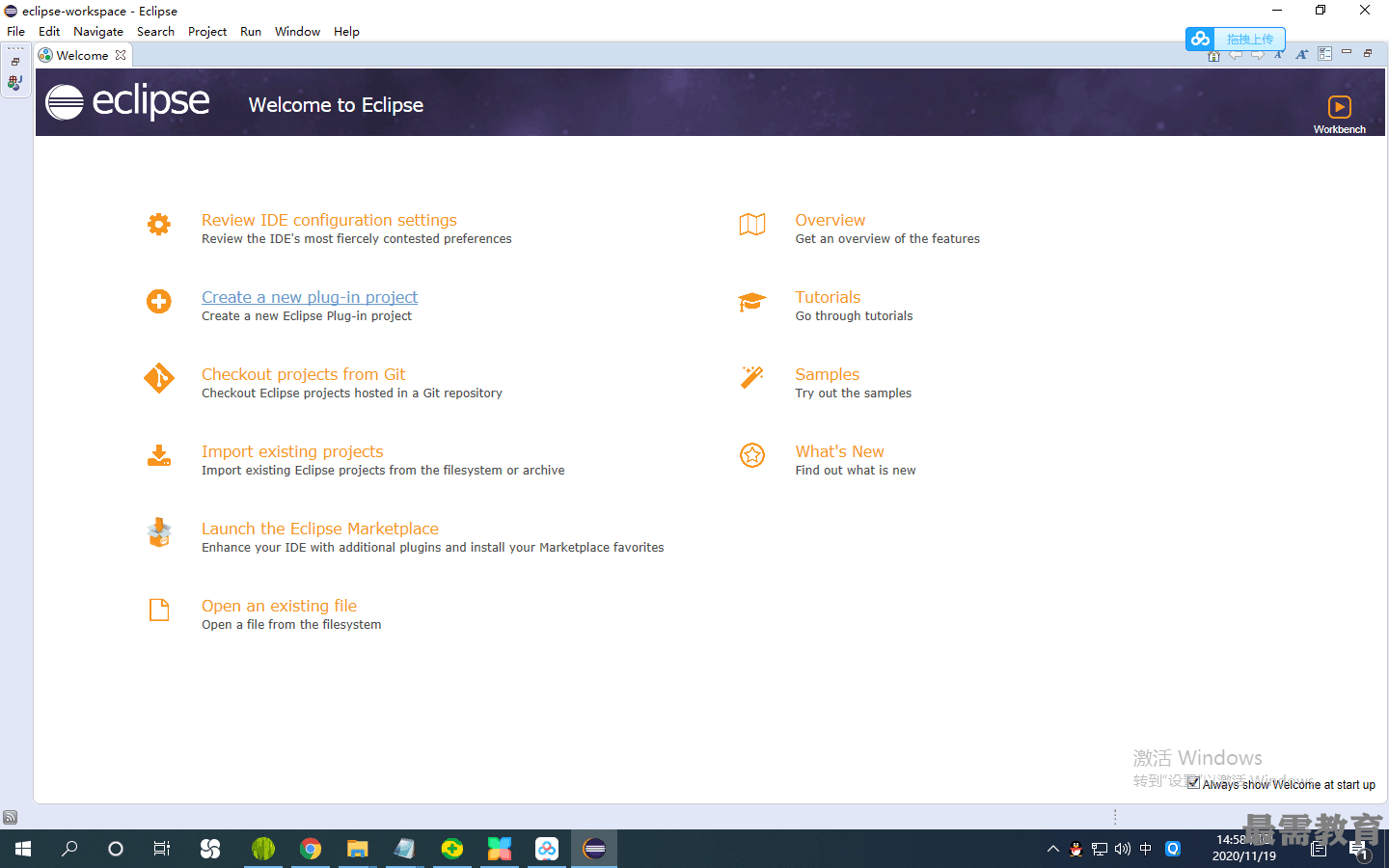Open the Edit menu
This screenshot has height=868, width=1389.
(x=49, y=32)
